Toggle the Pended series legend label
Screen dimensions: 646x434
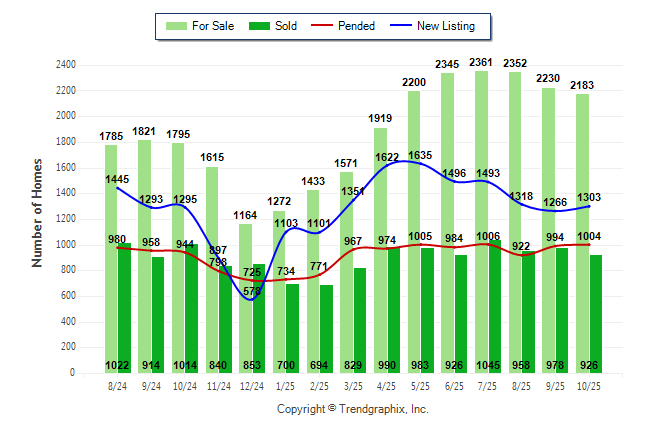357,26
